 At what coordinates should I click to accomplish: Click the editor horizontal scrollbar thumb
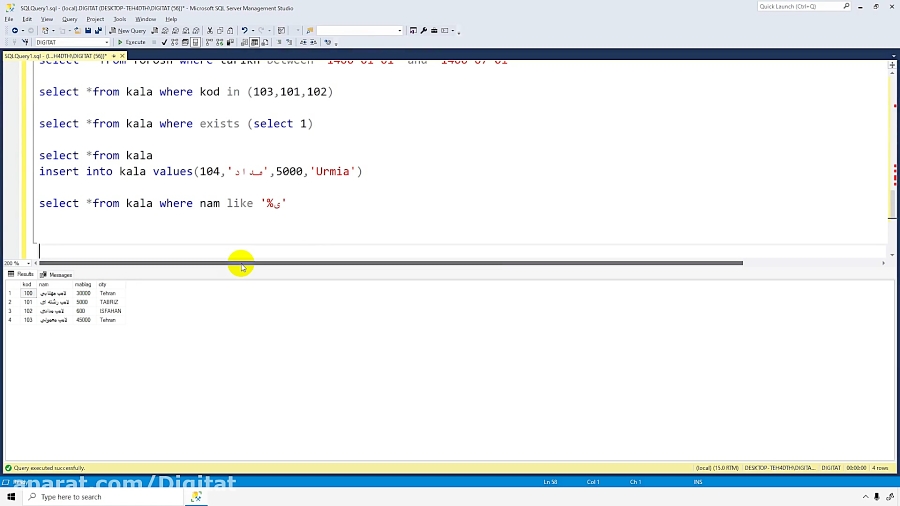[391, 263]
